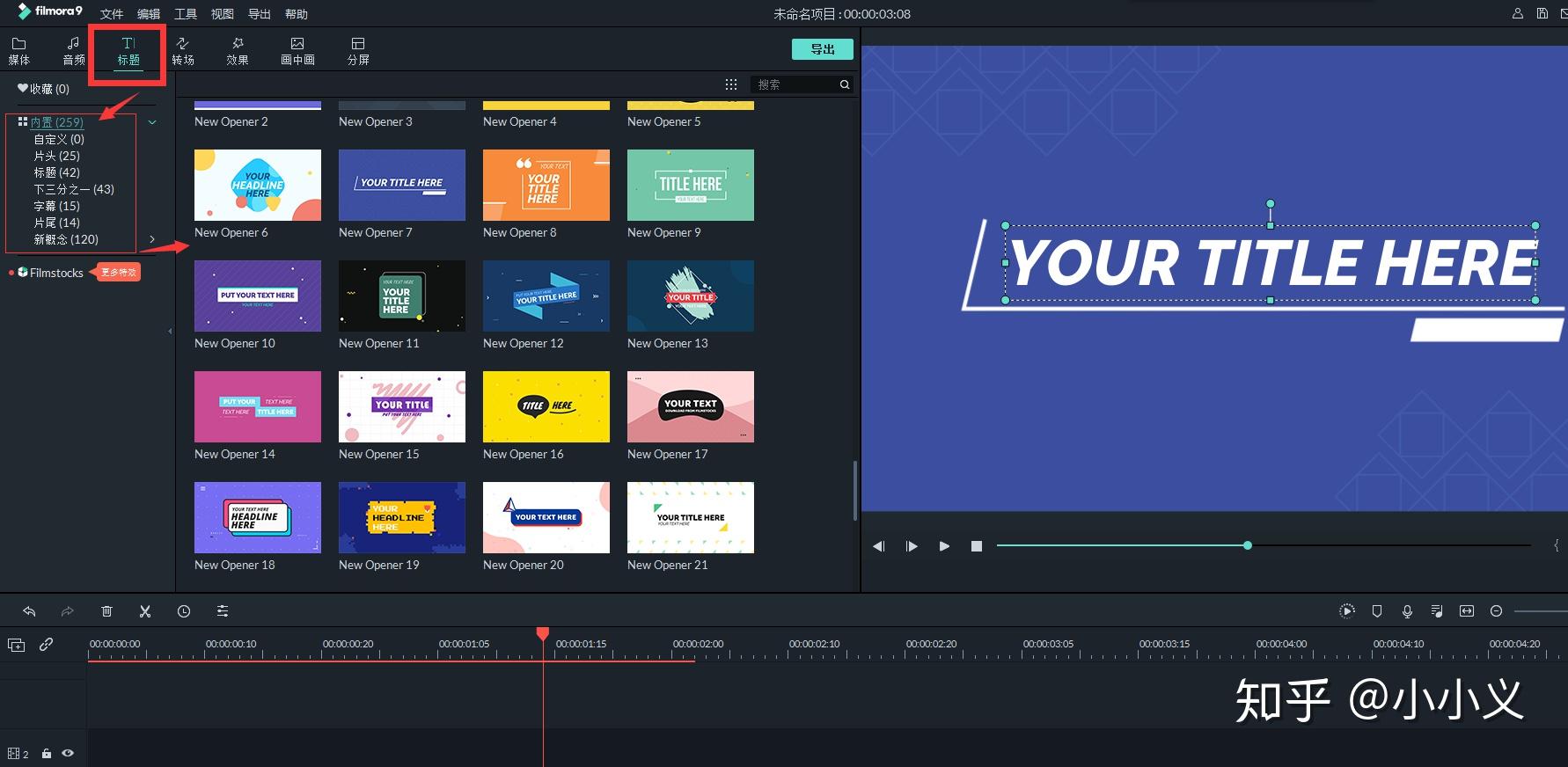Click the previous frame playback button
This screenshot has width=1568, height=767.
pyautogui.click(x=878, y=546)
